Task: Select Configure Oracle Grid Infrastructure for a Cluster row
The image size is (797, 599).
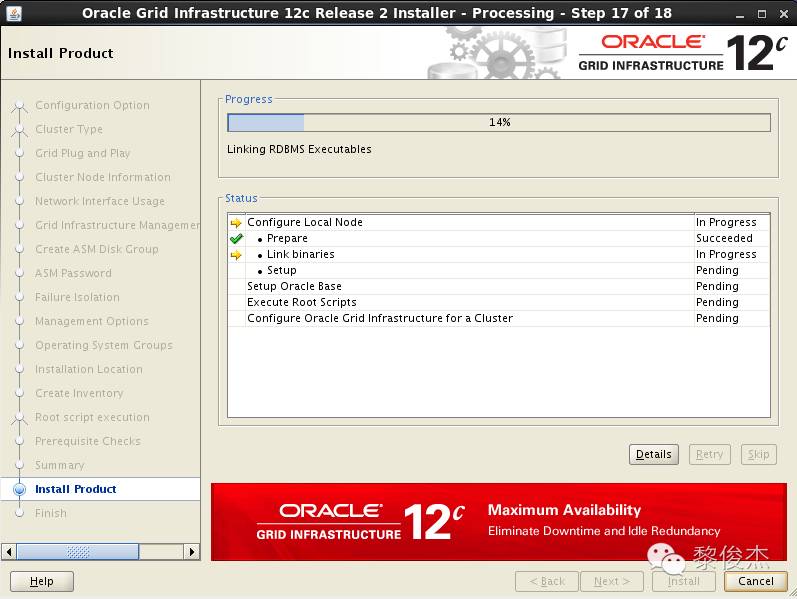Action: [x=499, y=318]
